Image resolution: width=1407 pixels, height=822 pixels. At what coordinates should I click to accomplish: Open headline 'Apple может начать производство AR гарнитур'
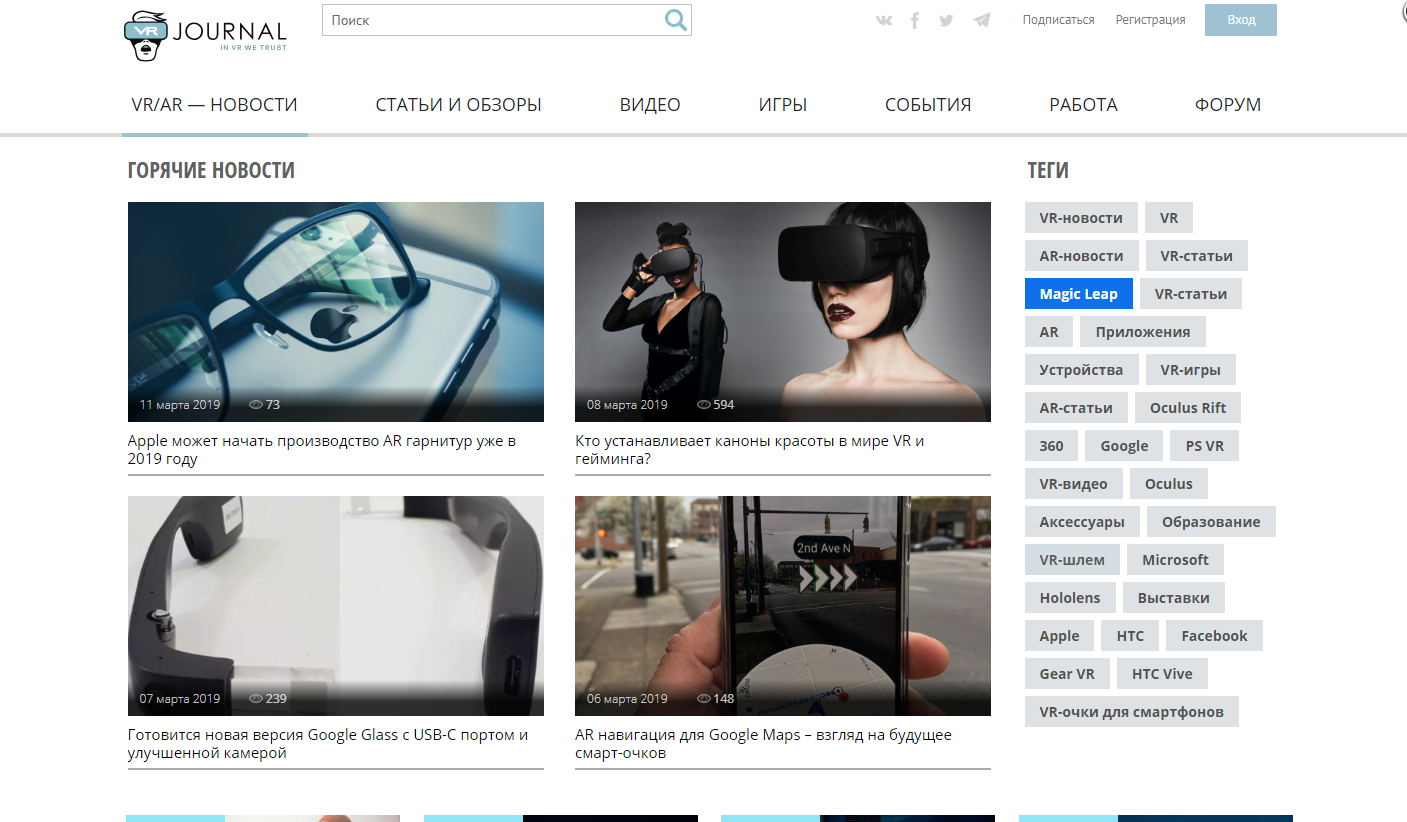coord(322,450)
